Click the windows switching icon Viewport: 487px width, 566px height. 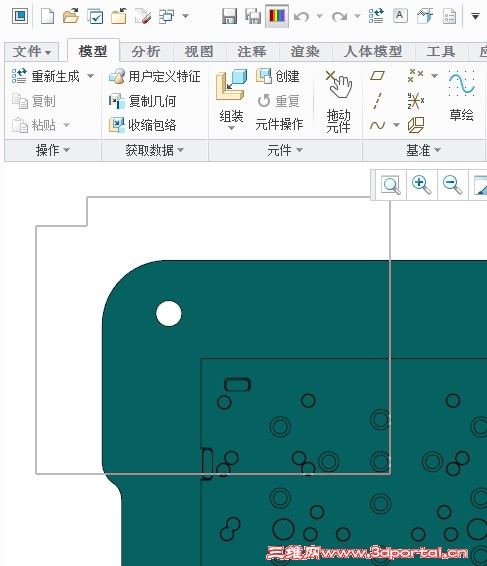[x=166, y=16]
